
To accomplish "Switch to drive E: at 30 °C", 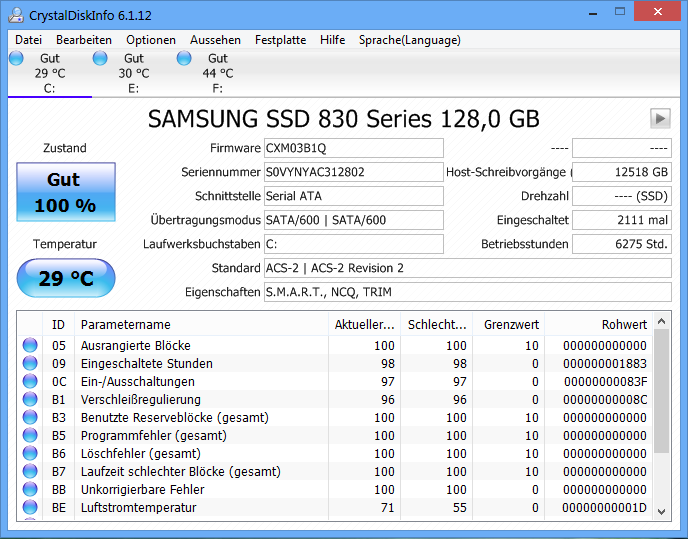I will click(x=134, y=73).
